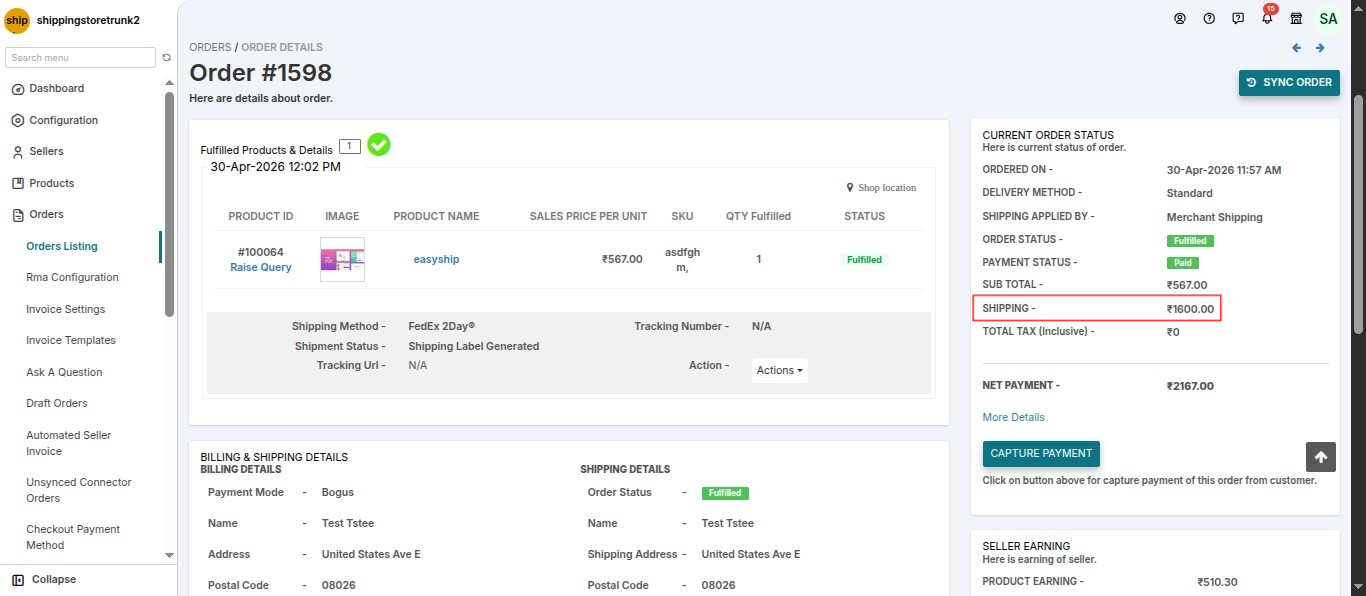The width and height of the screenshot is (1366, 596).
Task: Click the sales price ₹567.00 cell
Action: tap(622, 259)
